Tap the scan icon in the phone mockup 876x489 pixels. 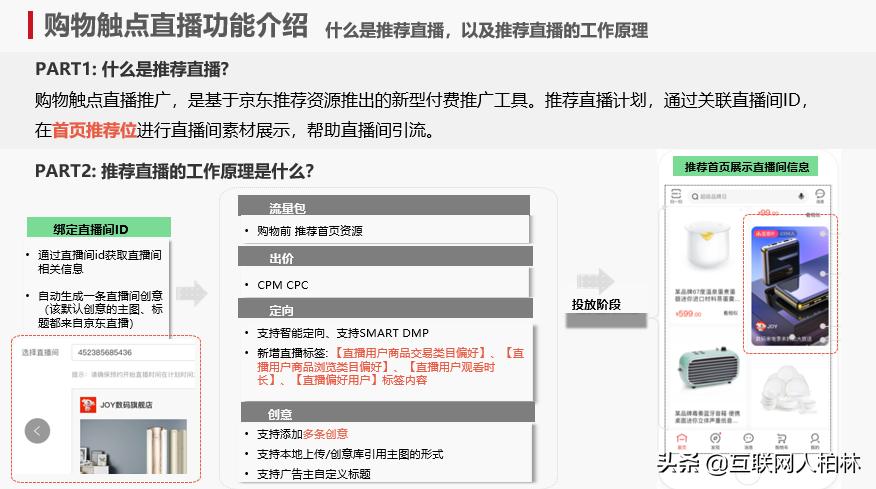(x=676, y=195)
